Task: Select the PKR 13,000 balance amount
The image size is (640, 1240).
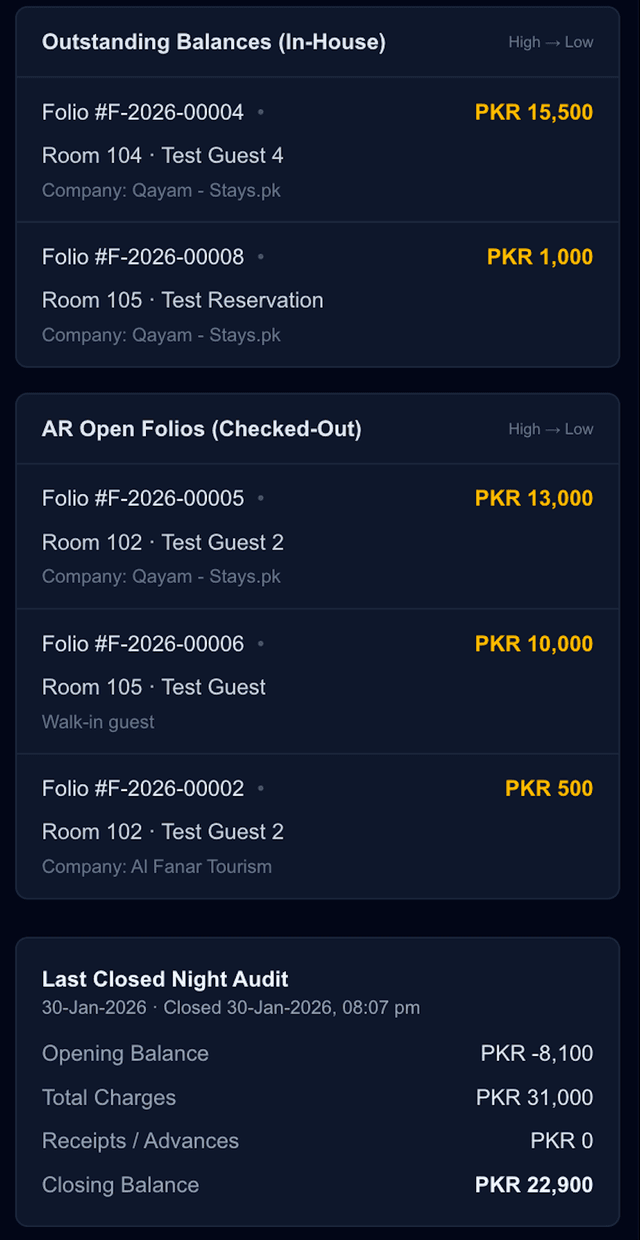Action: tap(533, 498)
